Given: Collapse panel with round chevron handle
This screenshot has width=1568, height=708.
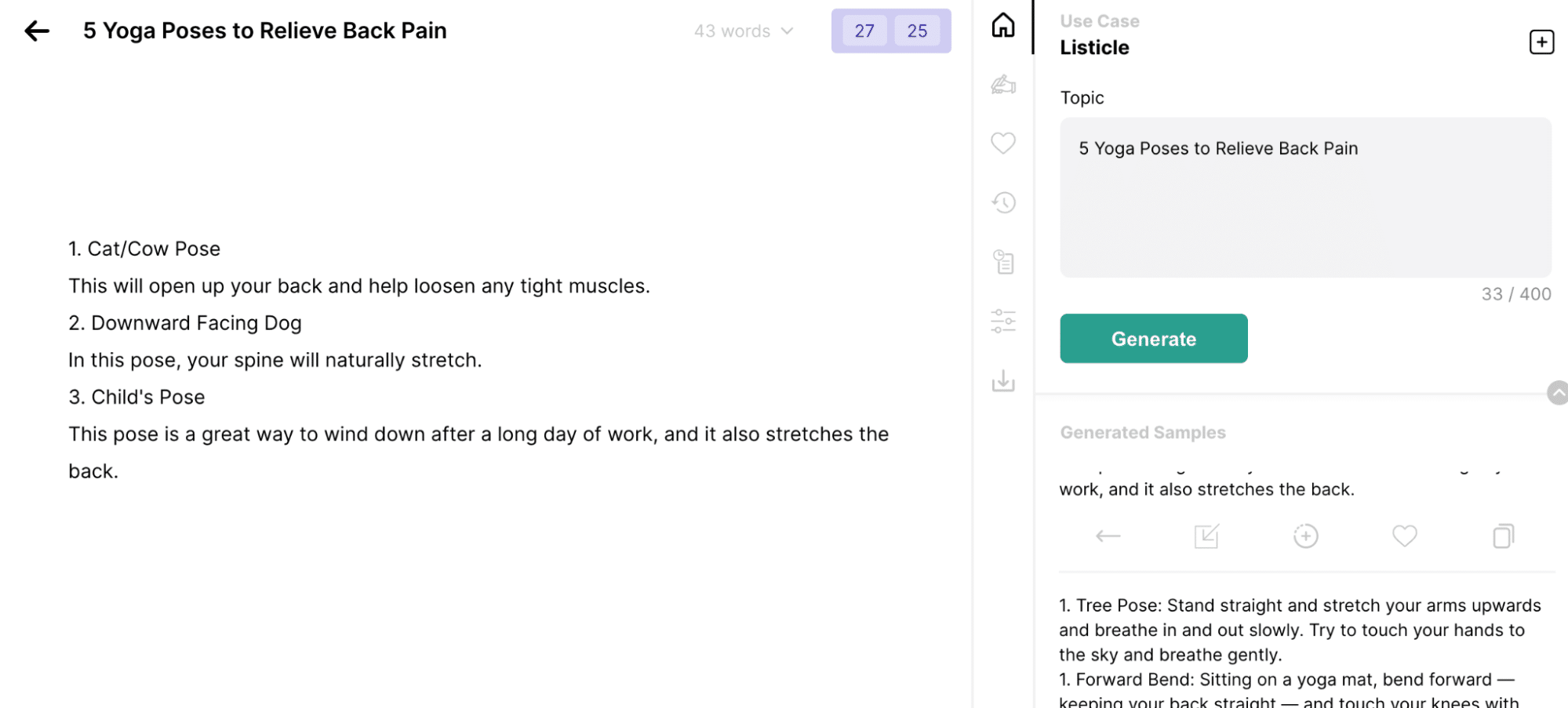Looking at the screenshot, I should point(1558,393).
